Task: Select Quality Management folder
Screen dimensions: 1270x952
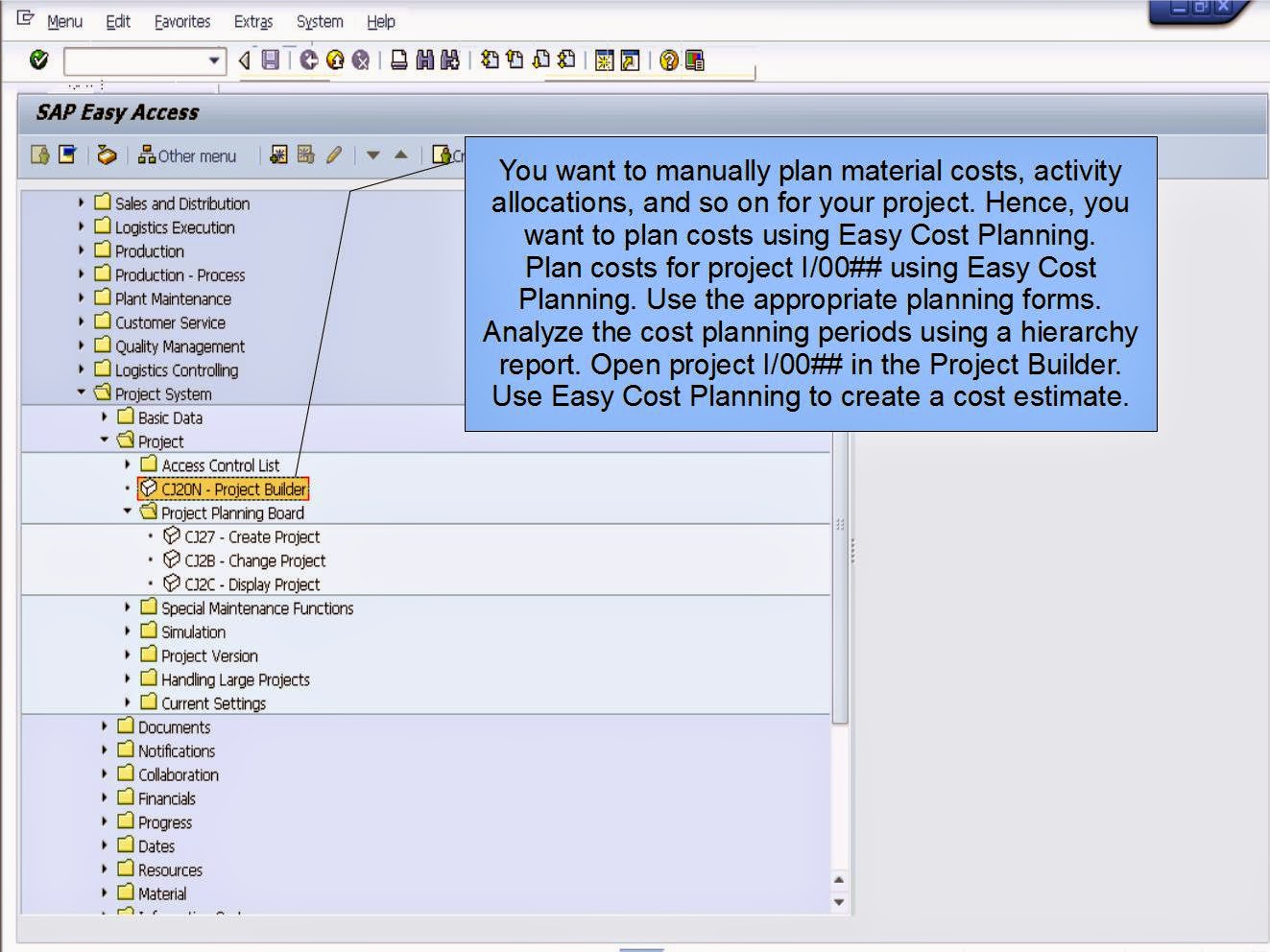Action: click(170, 346)
